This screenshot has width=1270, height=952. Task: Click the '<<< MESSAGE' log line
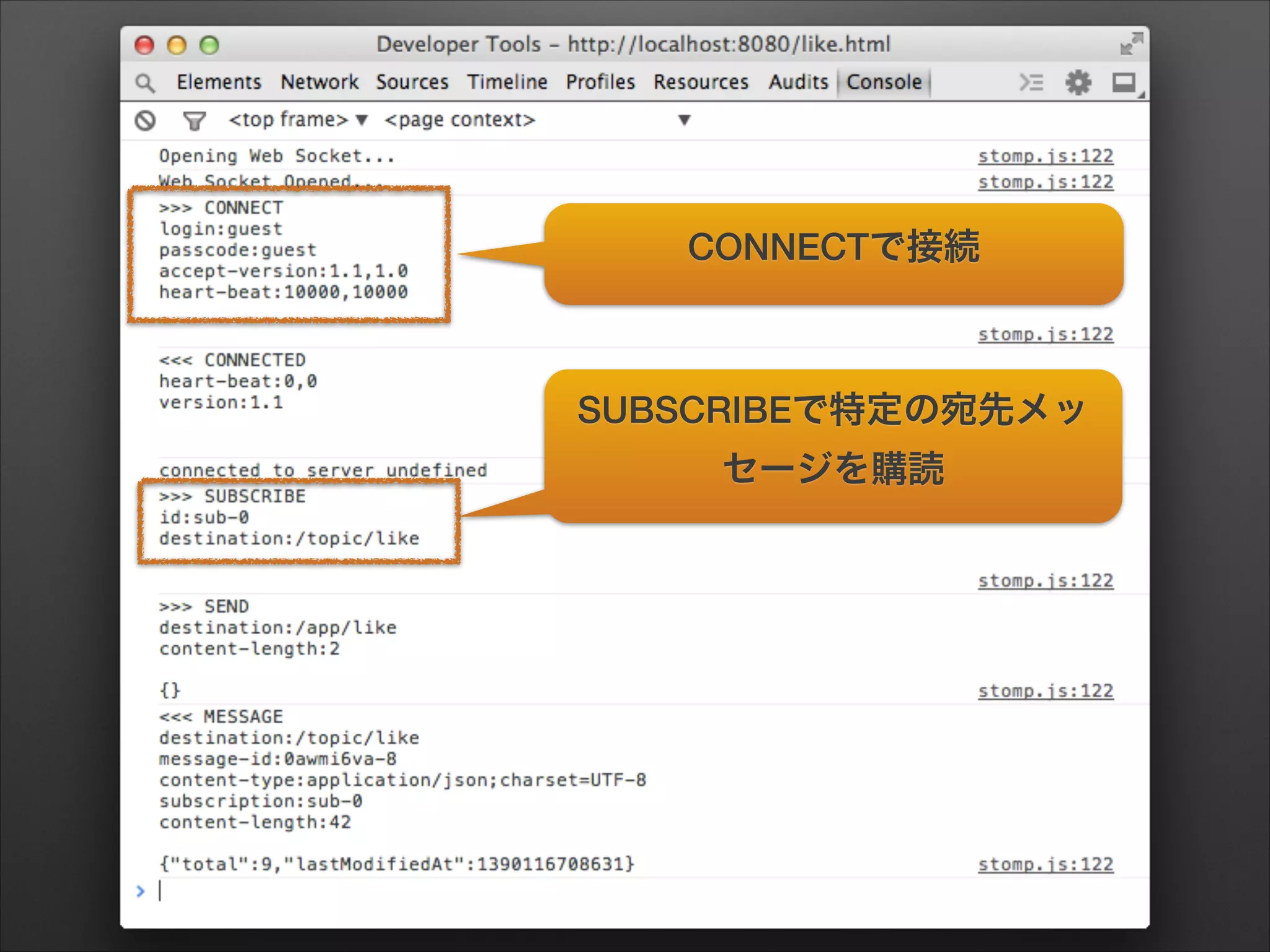(221, 717)
